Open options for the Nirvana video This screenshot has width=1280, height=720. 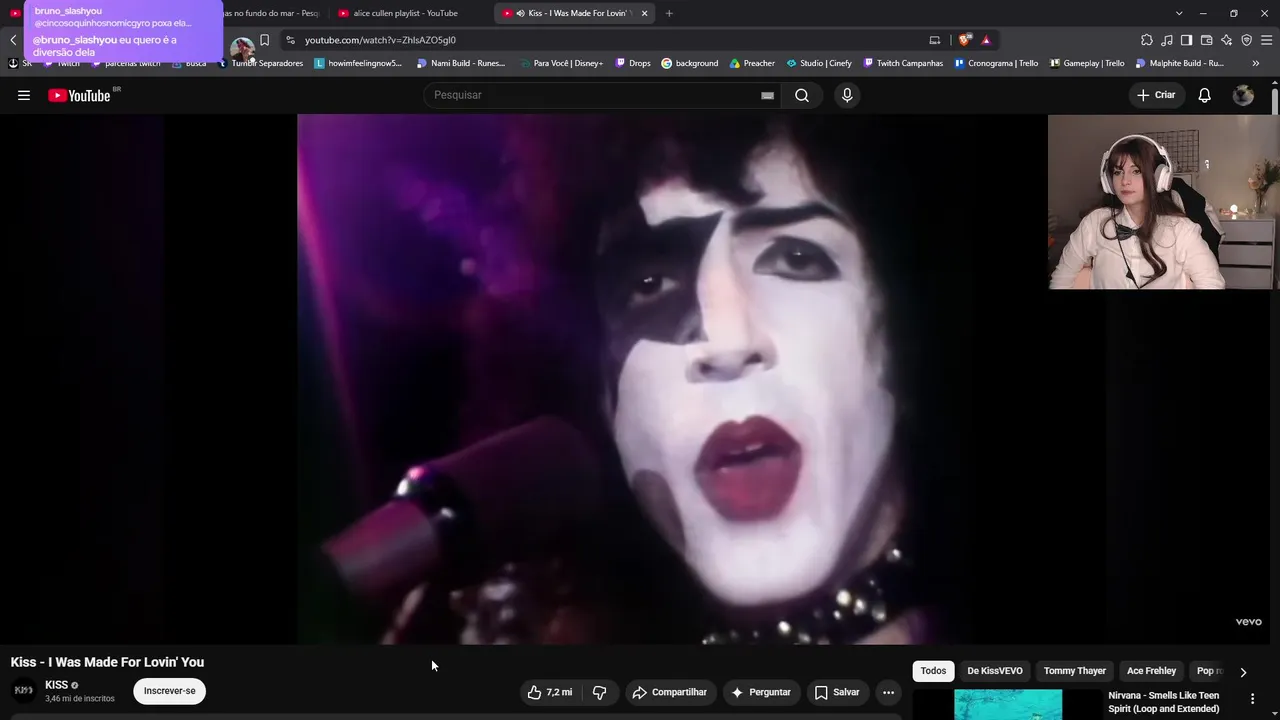tap(1252, 699)
